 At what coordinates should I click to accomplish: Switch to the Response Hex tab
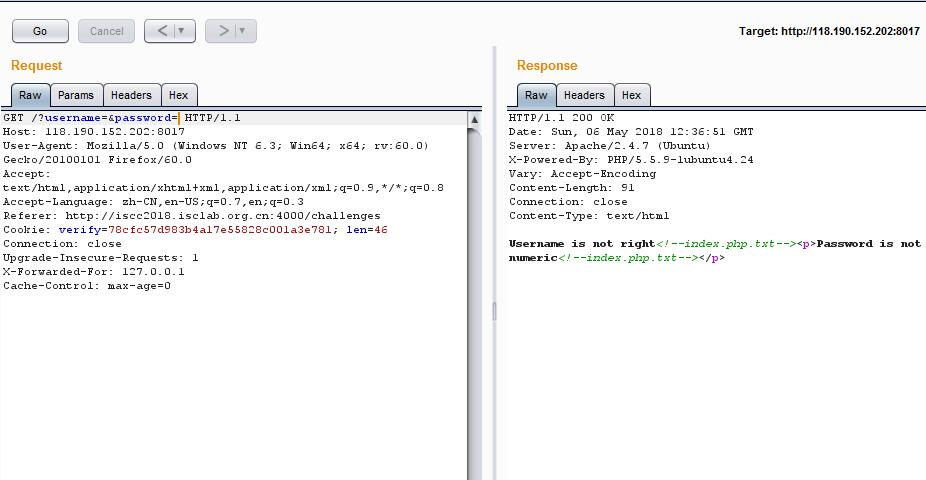tap(631, 95)
